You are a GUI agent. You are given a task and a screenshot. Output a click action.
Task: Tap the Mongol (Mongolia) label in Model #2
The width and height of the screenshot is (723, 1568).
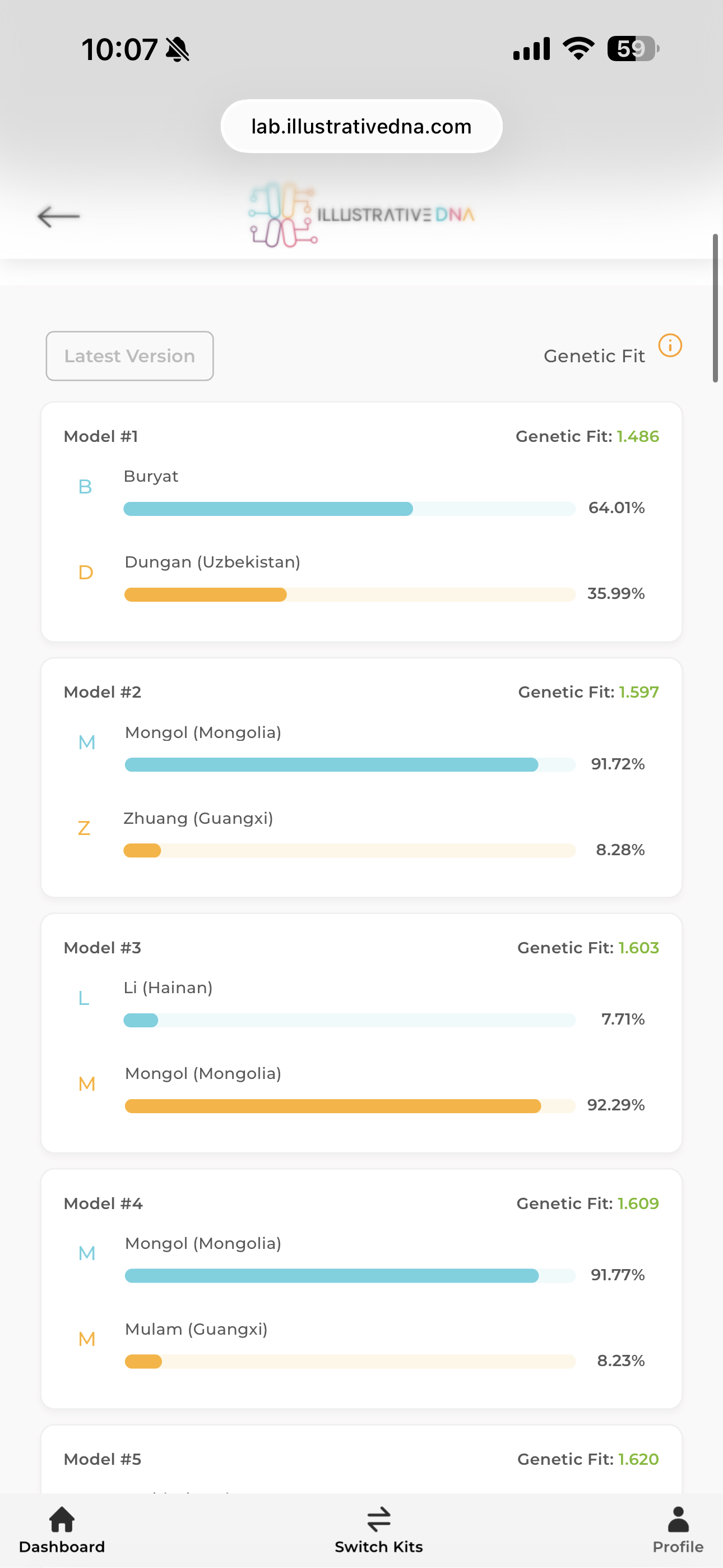203,732
